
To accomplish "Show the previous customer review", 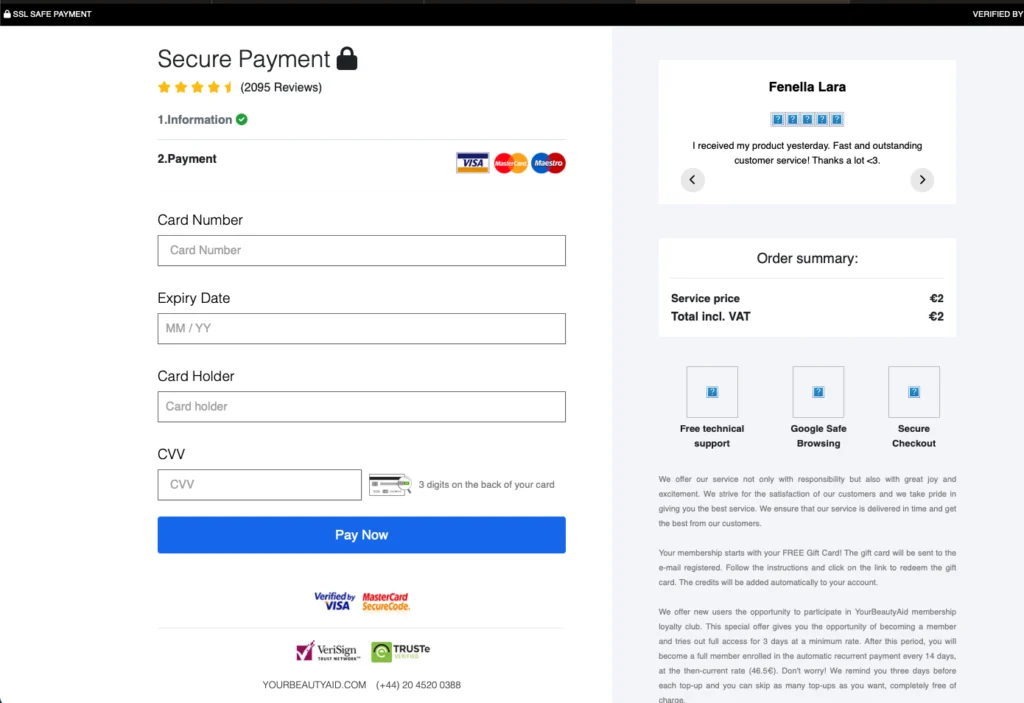I will 692,180.
